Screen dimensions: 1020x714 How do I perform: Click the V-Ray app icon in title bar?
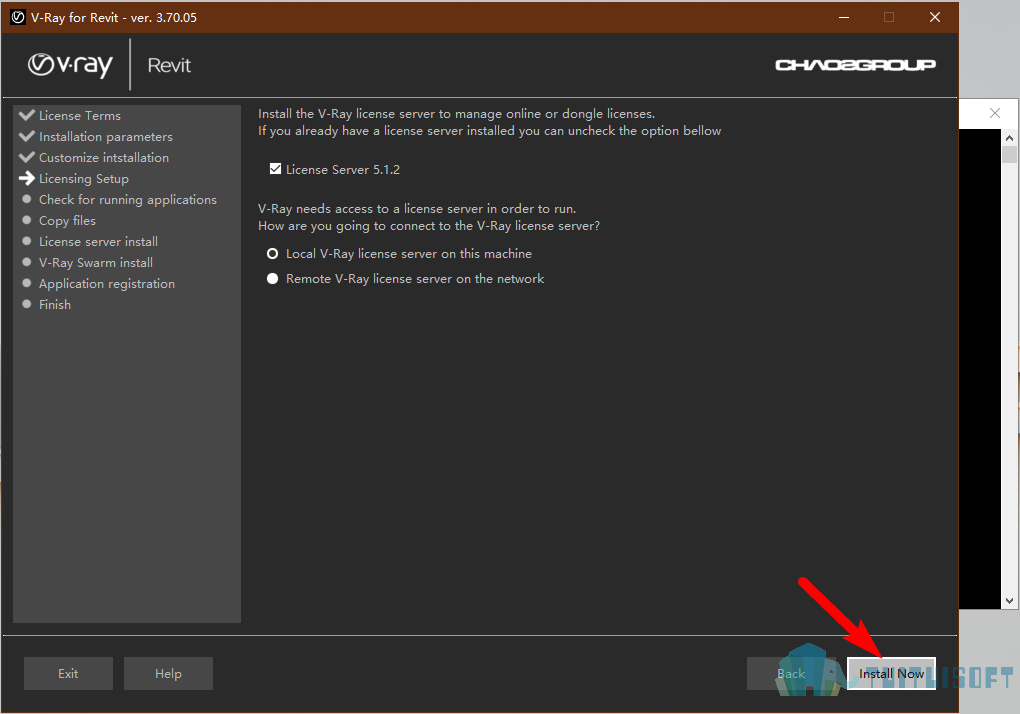[18, 18]
